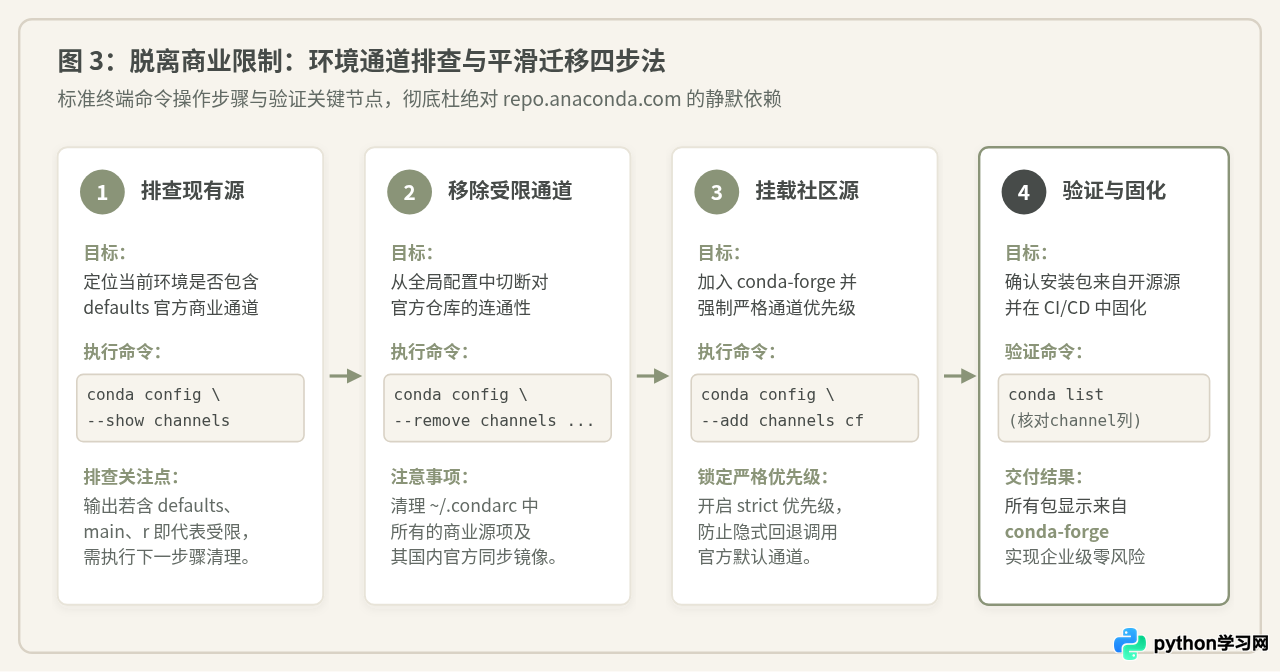Select the line '从全局配置中切断对'
The width and height of the screenshot is (1280, 672).
[469, 282]
